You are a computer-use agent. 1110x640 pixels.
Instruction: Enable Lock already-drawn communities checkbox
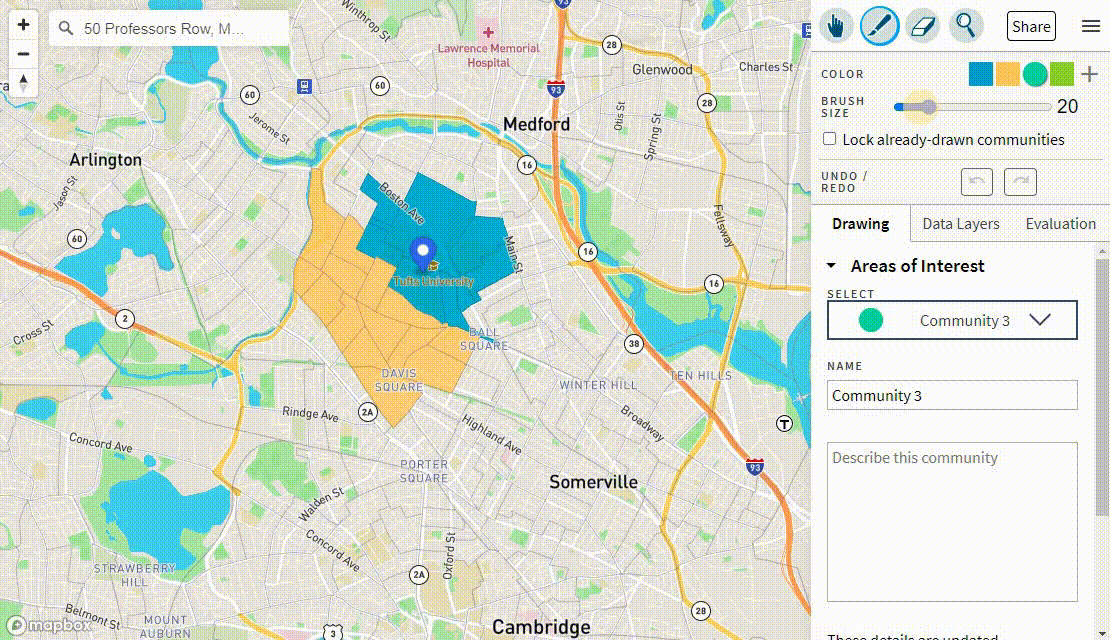pos(829,139)
